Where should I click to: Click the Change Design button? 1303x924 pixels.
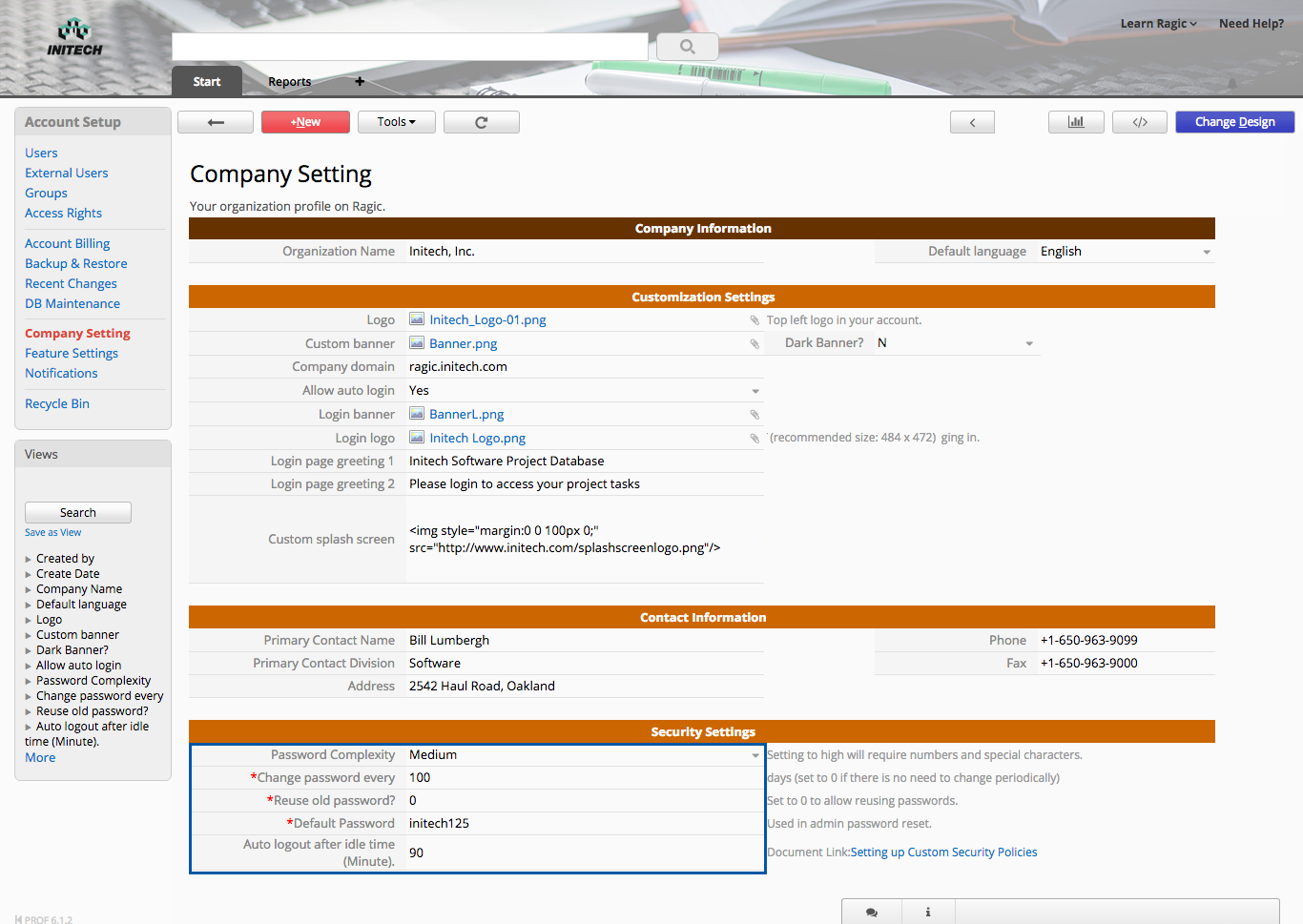[1235, 122]
